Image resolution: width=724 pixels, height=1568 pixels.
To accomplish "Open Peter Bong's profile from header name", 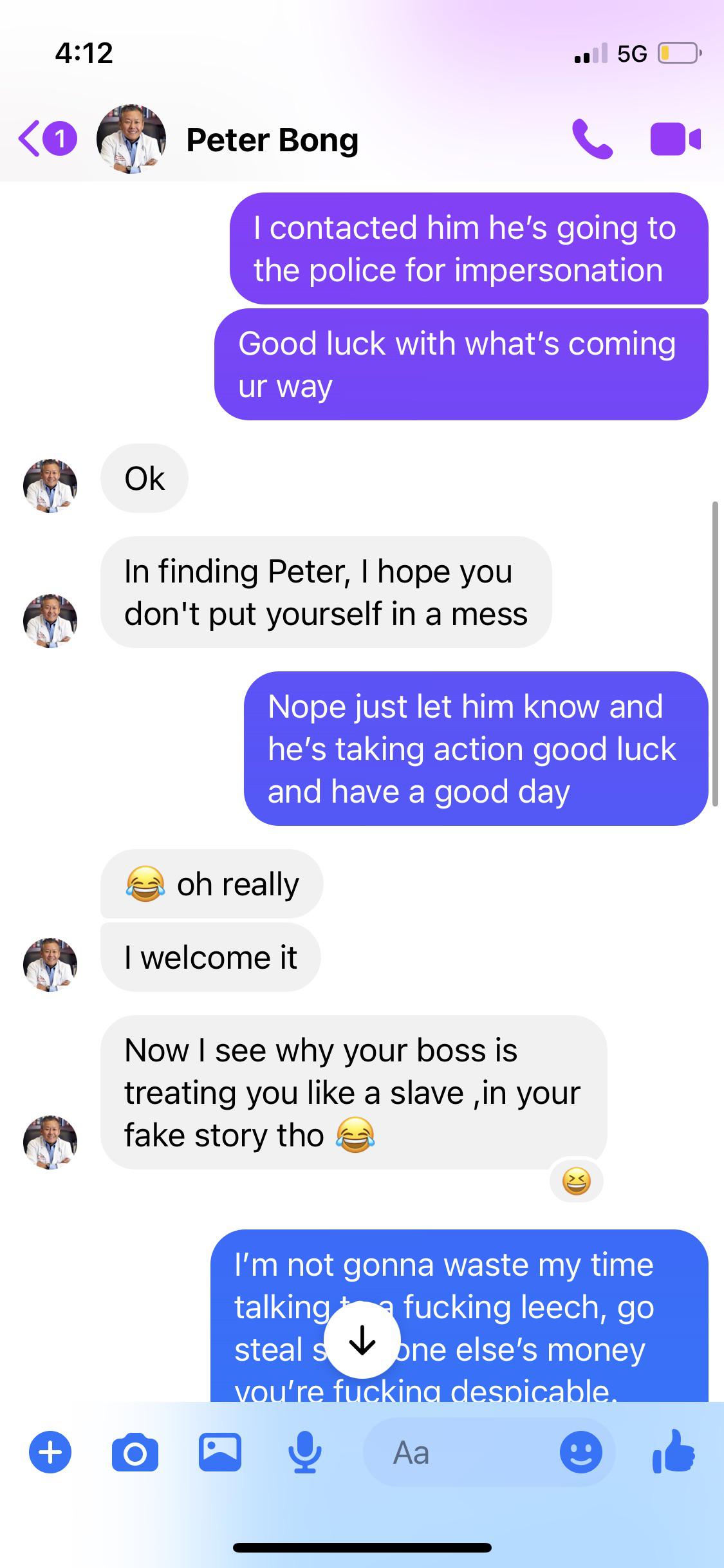I will pos(272,140).
